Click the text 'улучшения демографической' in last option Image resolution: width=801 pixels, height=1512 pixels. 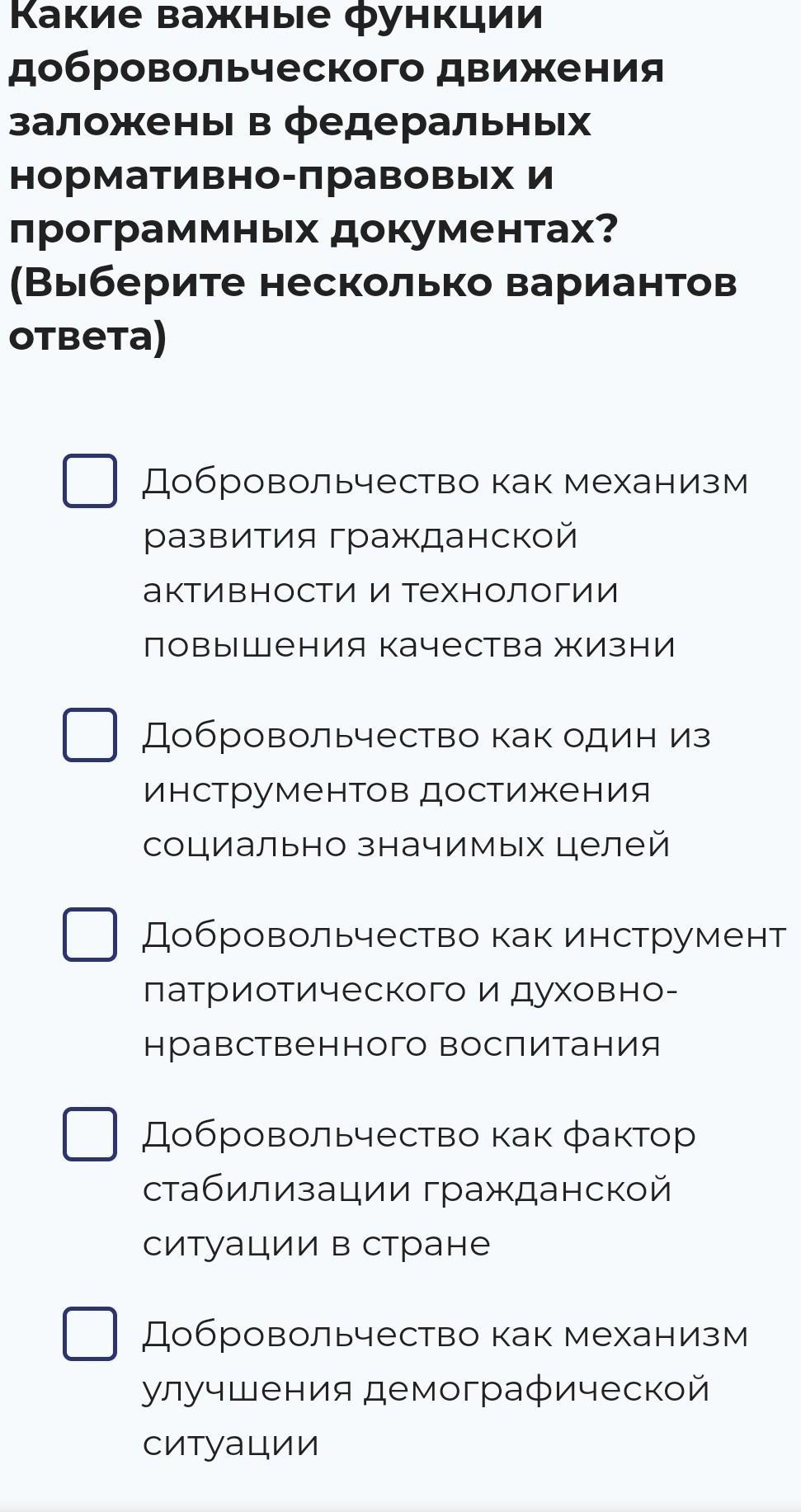(x=426, y=1390)
